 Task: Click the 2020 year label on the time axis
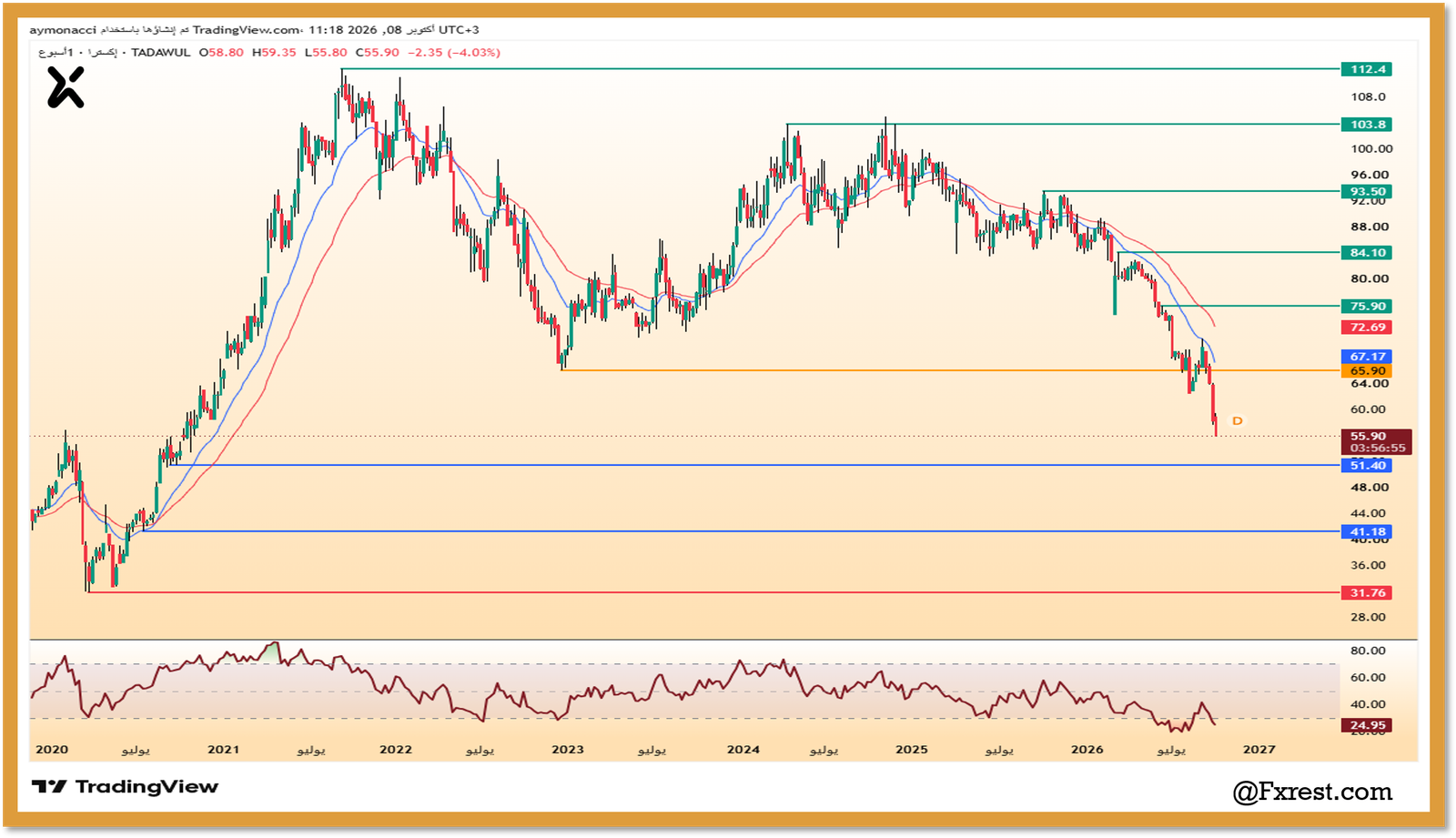(x=52, y=750)
